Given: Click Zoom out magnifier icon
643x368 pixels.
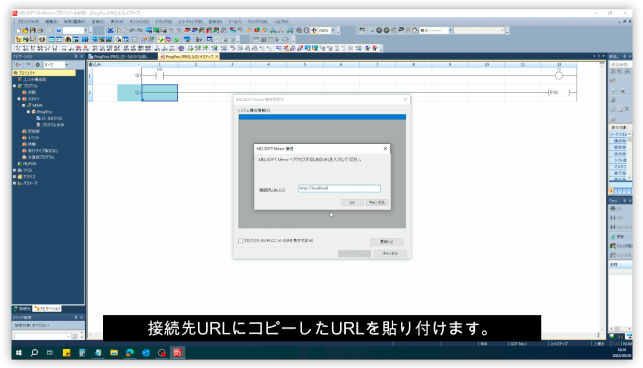Looking at the screenshot, I should [306, 30].
